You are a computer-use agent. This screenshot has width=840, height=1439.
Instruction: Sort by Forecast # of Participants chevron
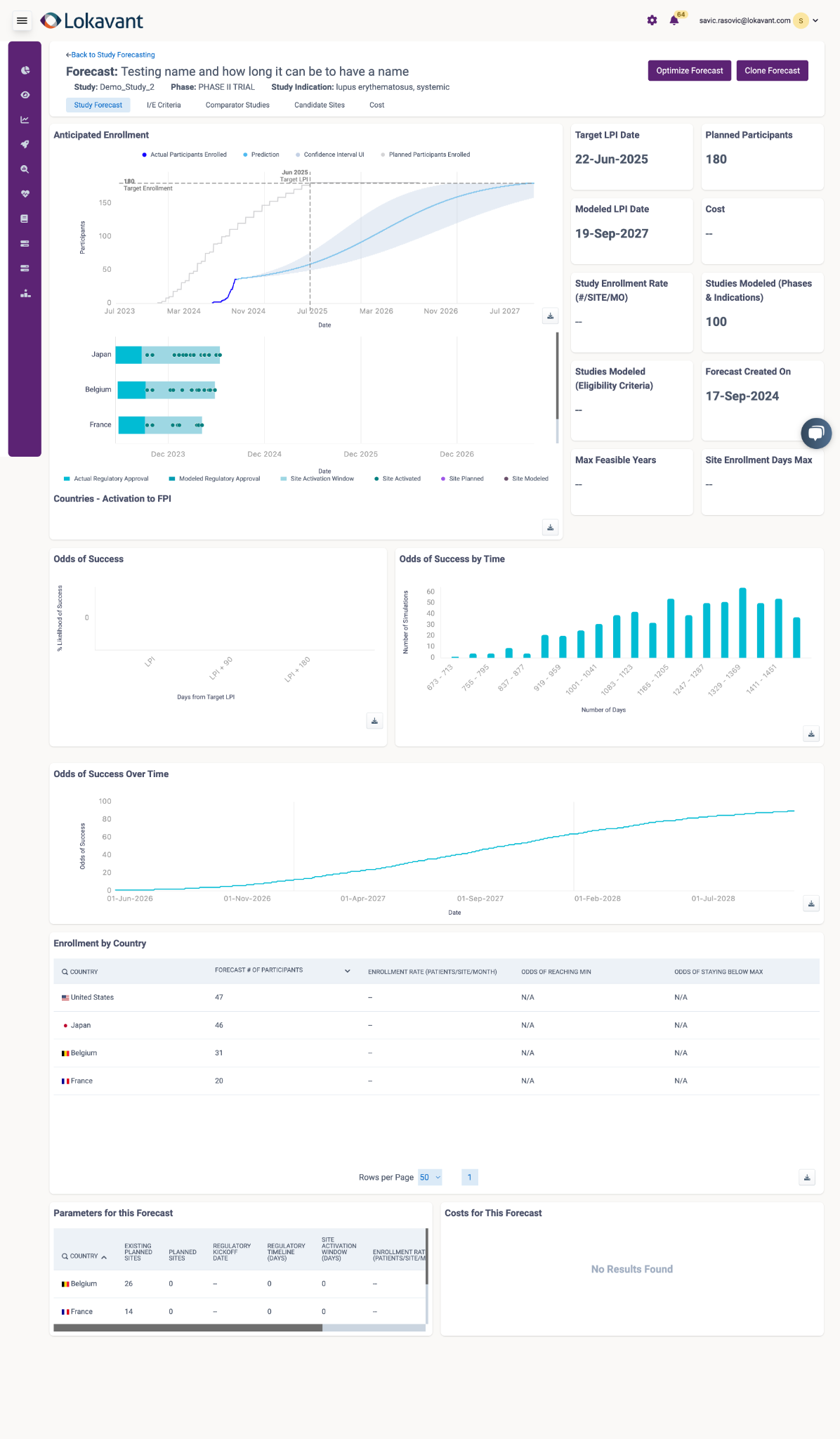pos(347,971)
